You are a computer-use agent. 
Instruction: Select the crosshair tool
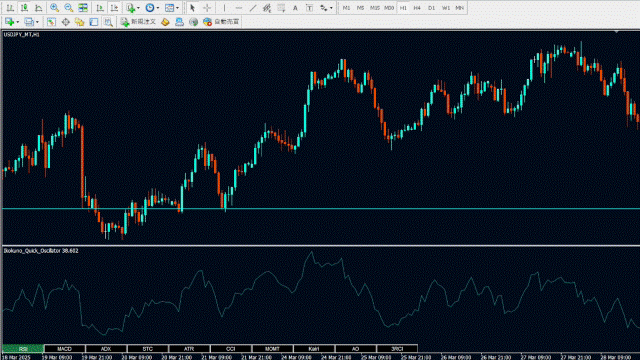[x=207, y=8]
